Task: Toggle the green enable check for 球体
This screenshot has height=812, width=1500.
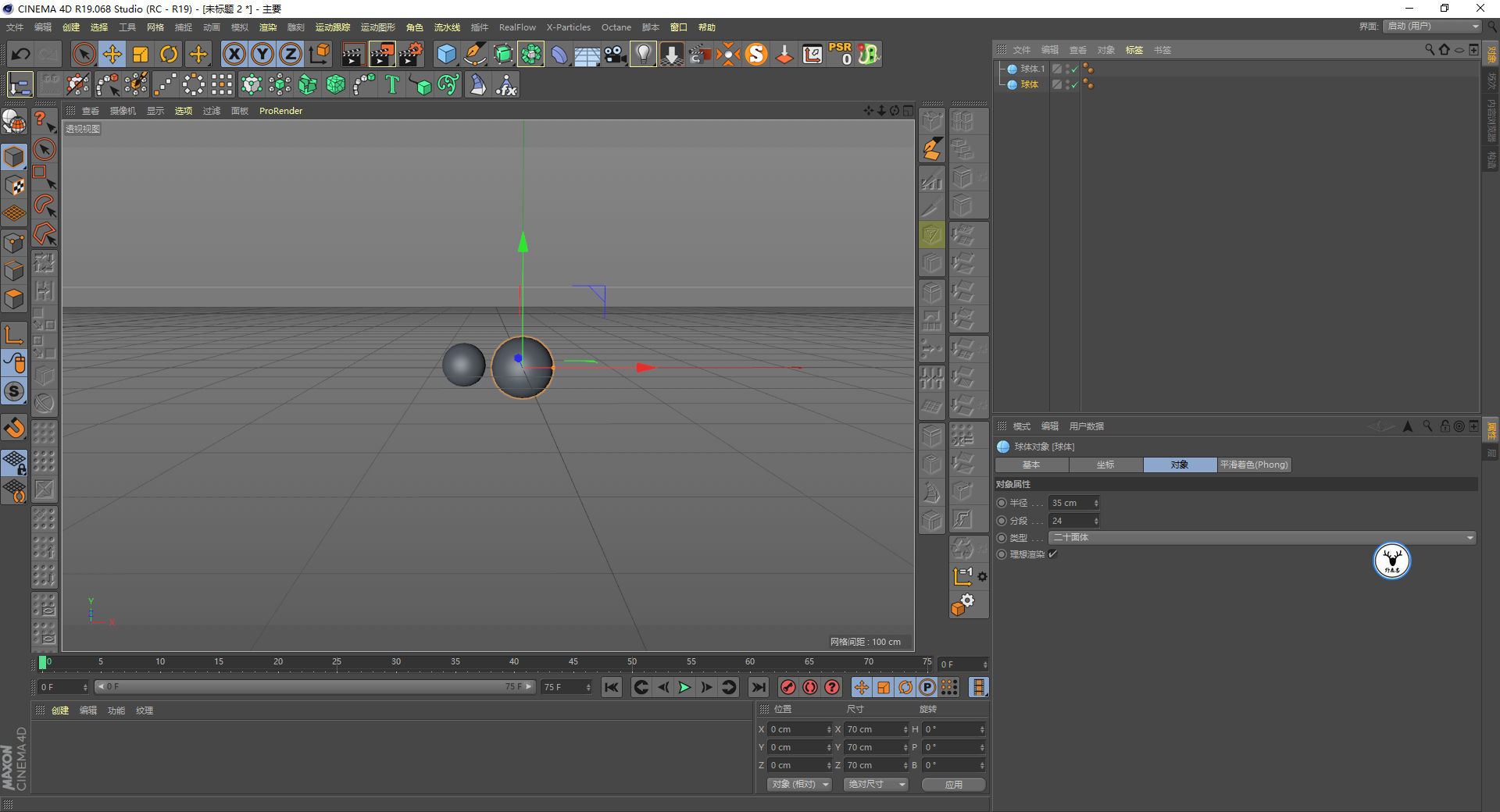Action: [1075, 84]
